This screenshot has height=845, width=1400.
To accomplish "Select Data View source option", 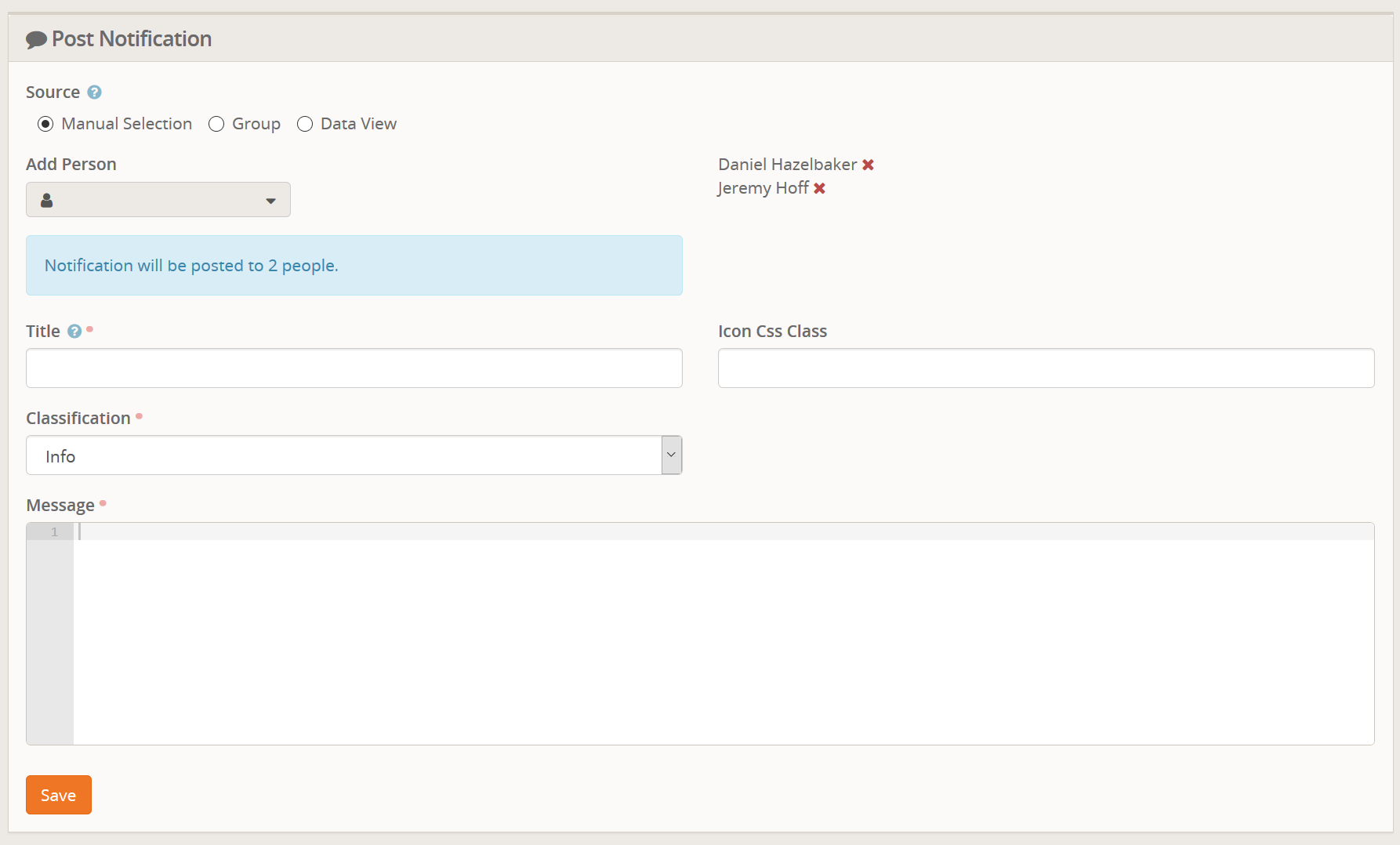I will click(305, 124).
